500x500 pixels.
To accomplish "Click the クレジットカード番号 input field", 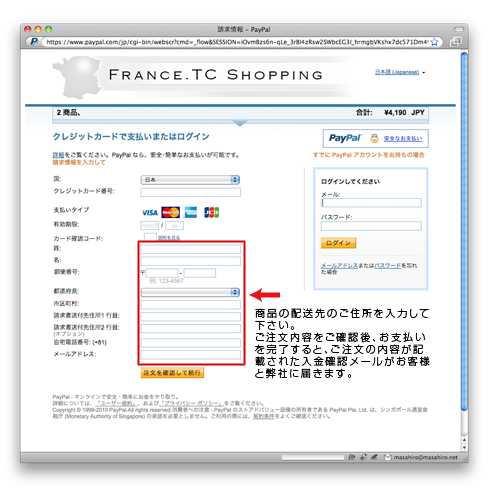I will (190, 192).
